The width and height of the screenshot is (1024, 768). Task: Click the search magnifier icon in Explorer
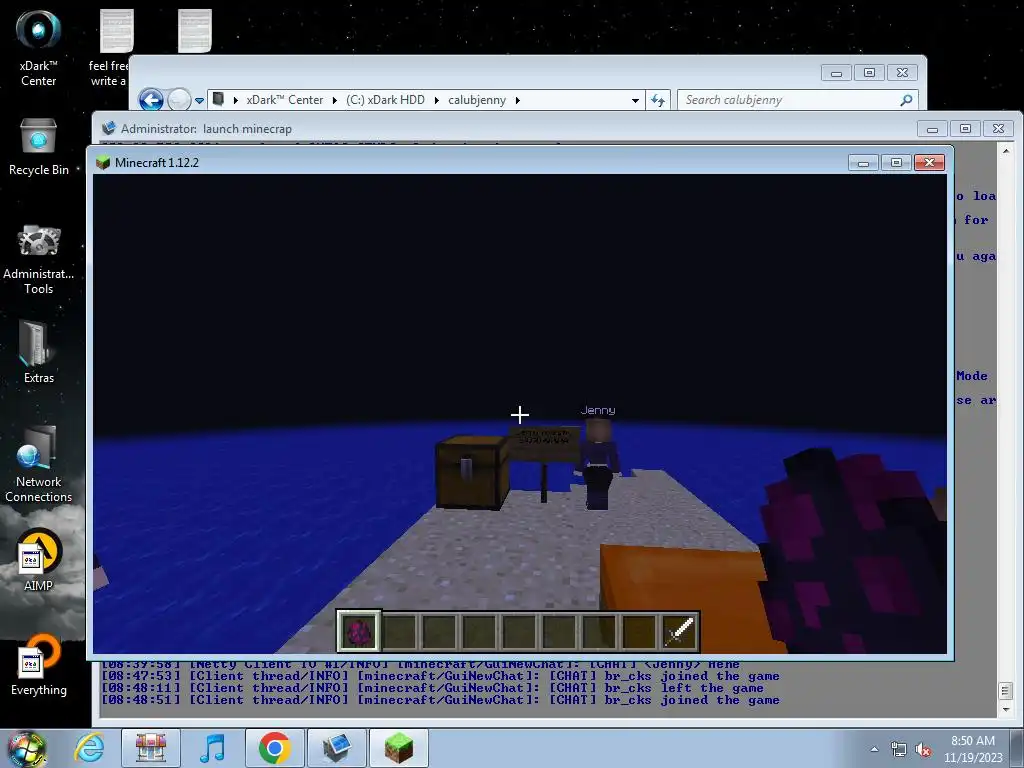pyautogui.click(x=906, y=100)
